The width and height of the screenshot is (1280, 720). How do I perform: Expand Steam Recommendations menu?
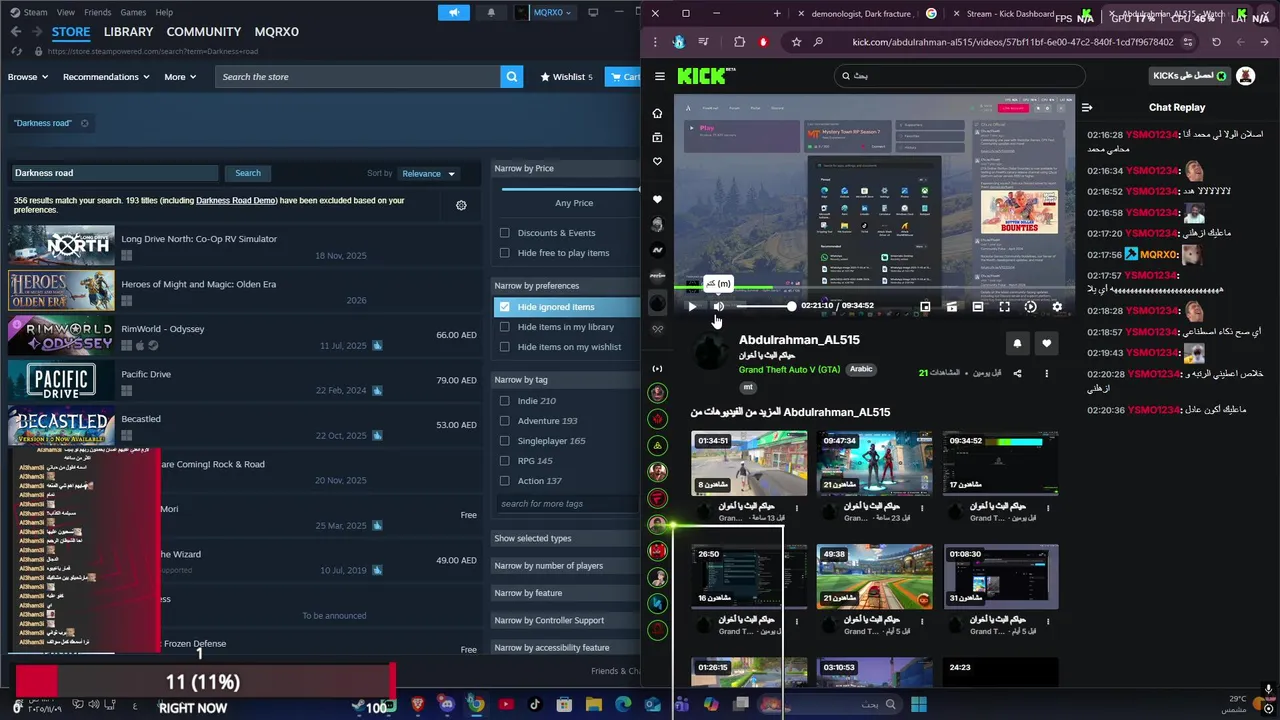coord(106,77)
